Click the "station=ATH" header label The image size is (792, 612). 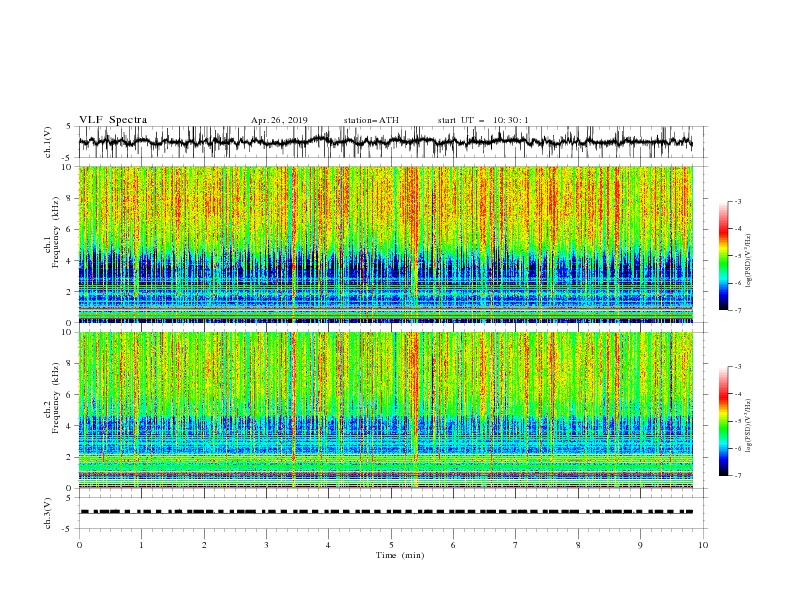point(371,120)
